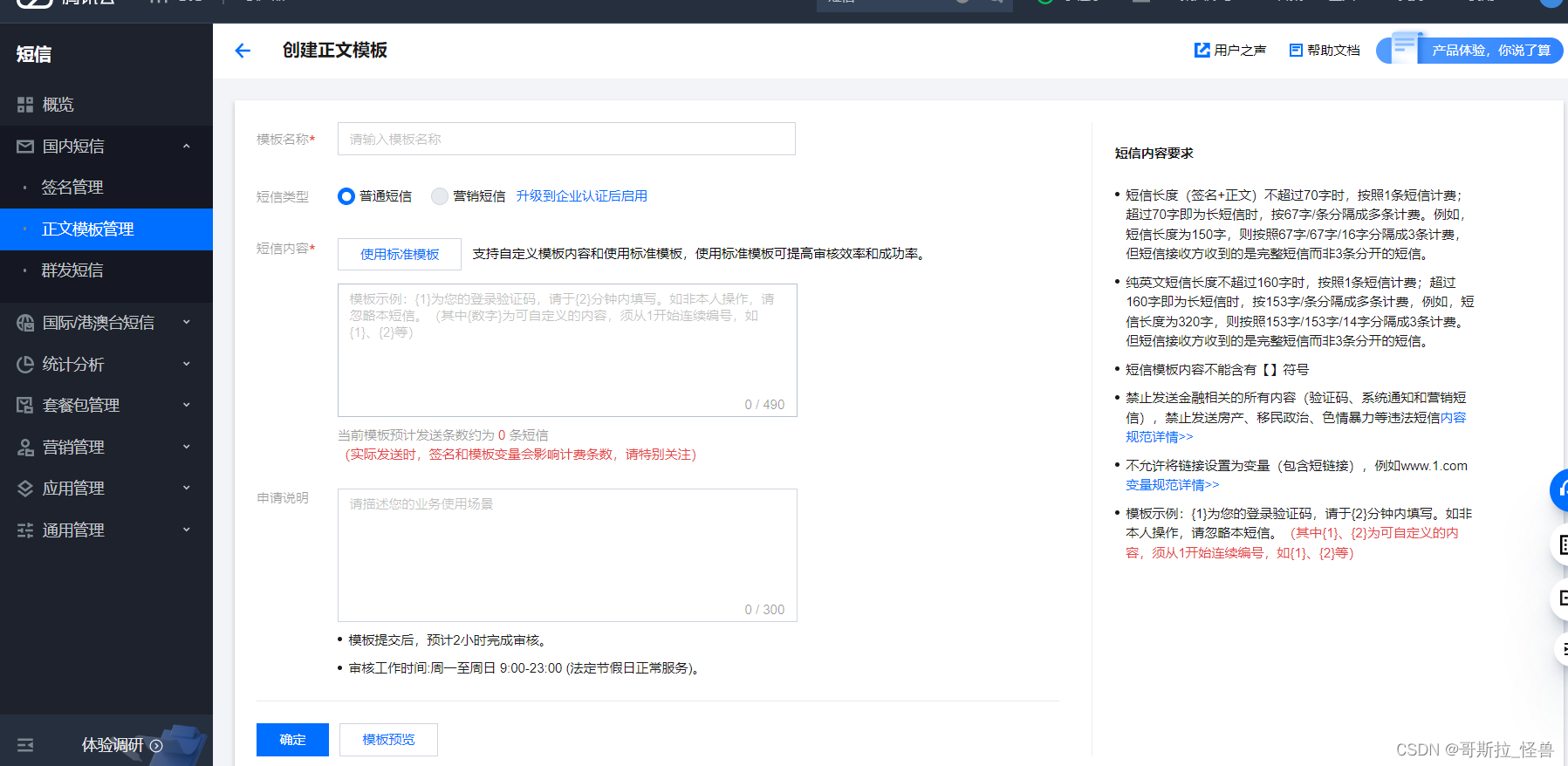
Task: Click the 通用管理 sliders icon
Action: tap(25, 530)
